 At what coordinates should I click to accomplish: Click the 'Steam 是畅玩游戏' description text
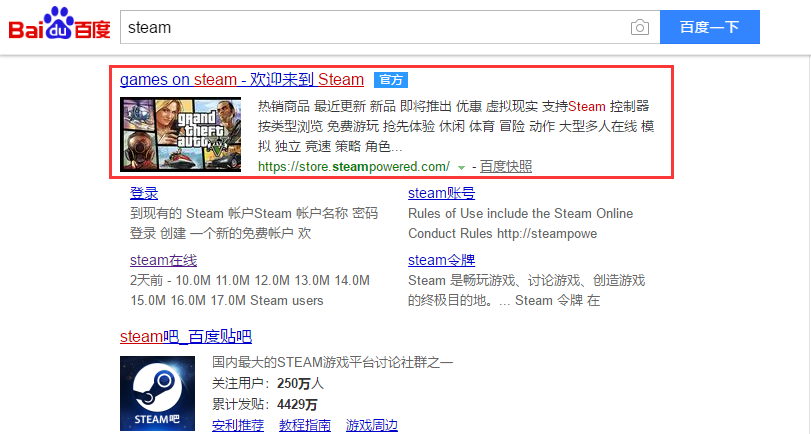(527, 290)
